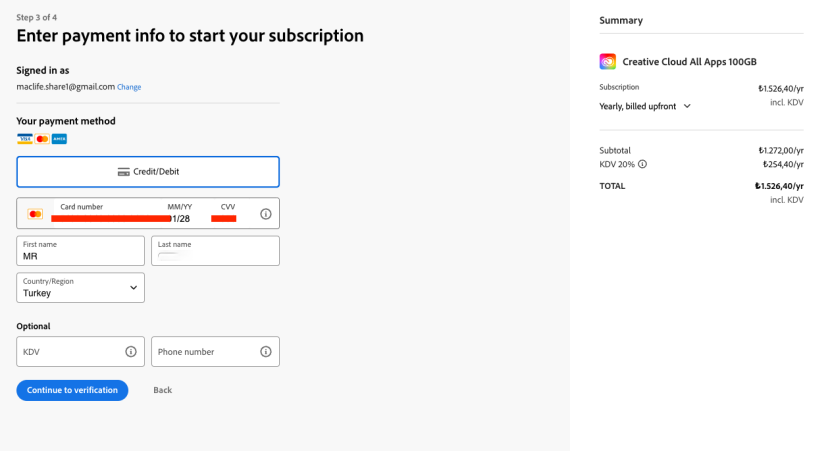Click the Mastercard icon inside card number field
The width and height of the screenshot is (830, 451).
pyautogui.click(x=35, y=214)
